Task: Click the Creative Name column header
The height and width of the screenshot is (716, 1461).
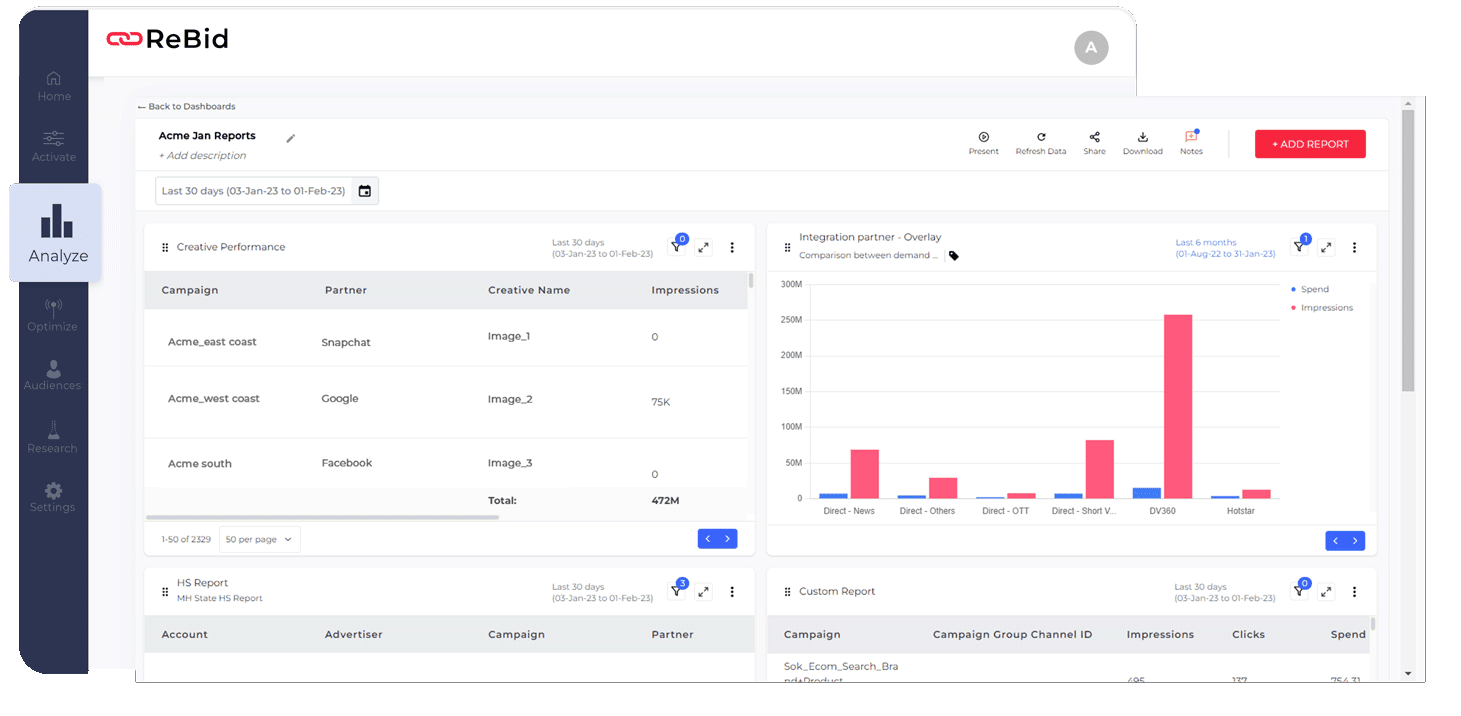Action: (529, 290)
